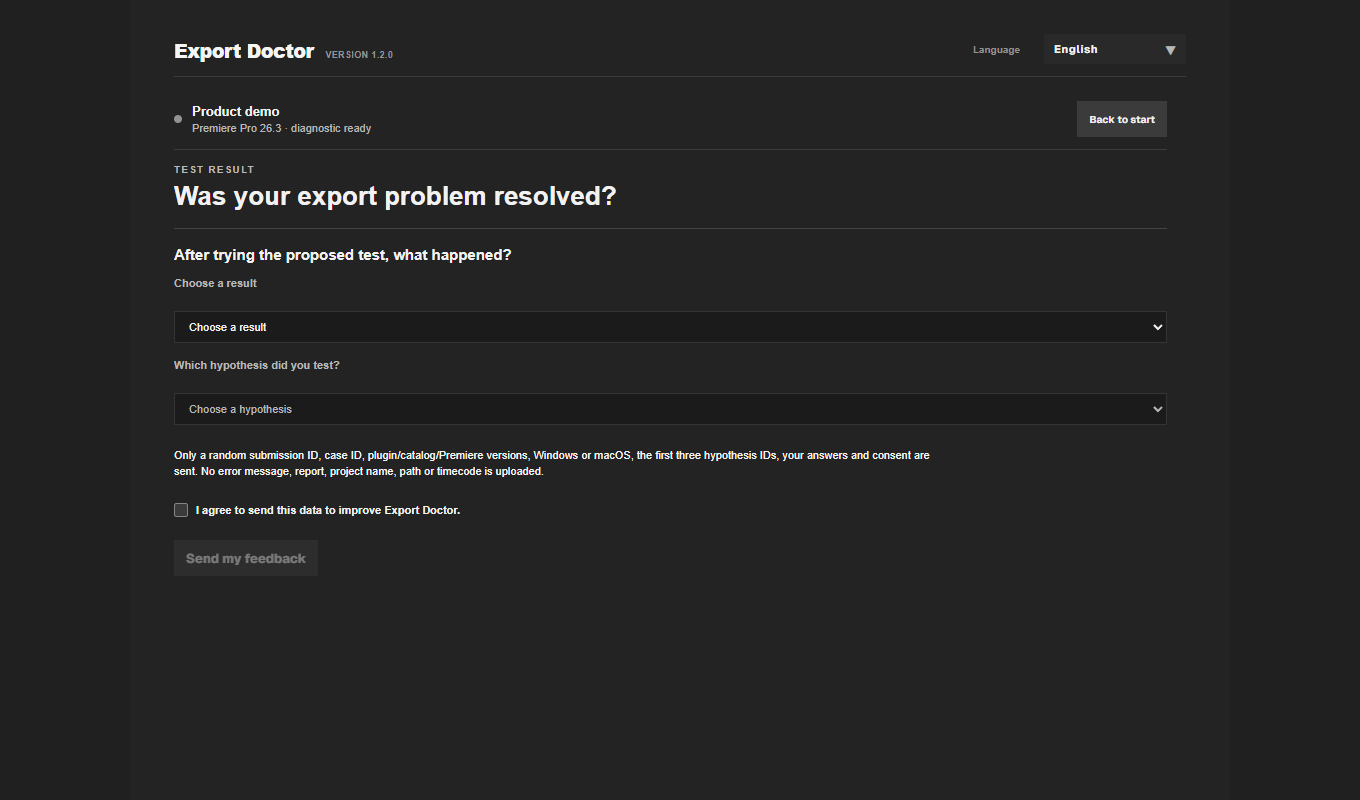The width and height of the screenshot is (1360, 800).
Task: Check the agree to send data checkbox
Action: tap(181, 510)
